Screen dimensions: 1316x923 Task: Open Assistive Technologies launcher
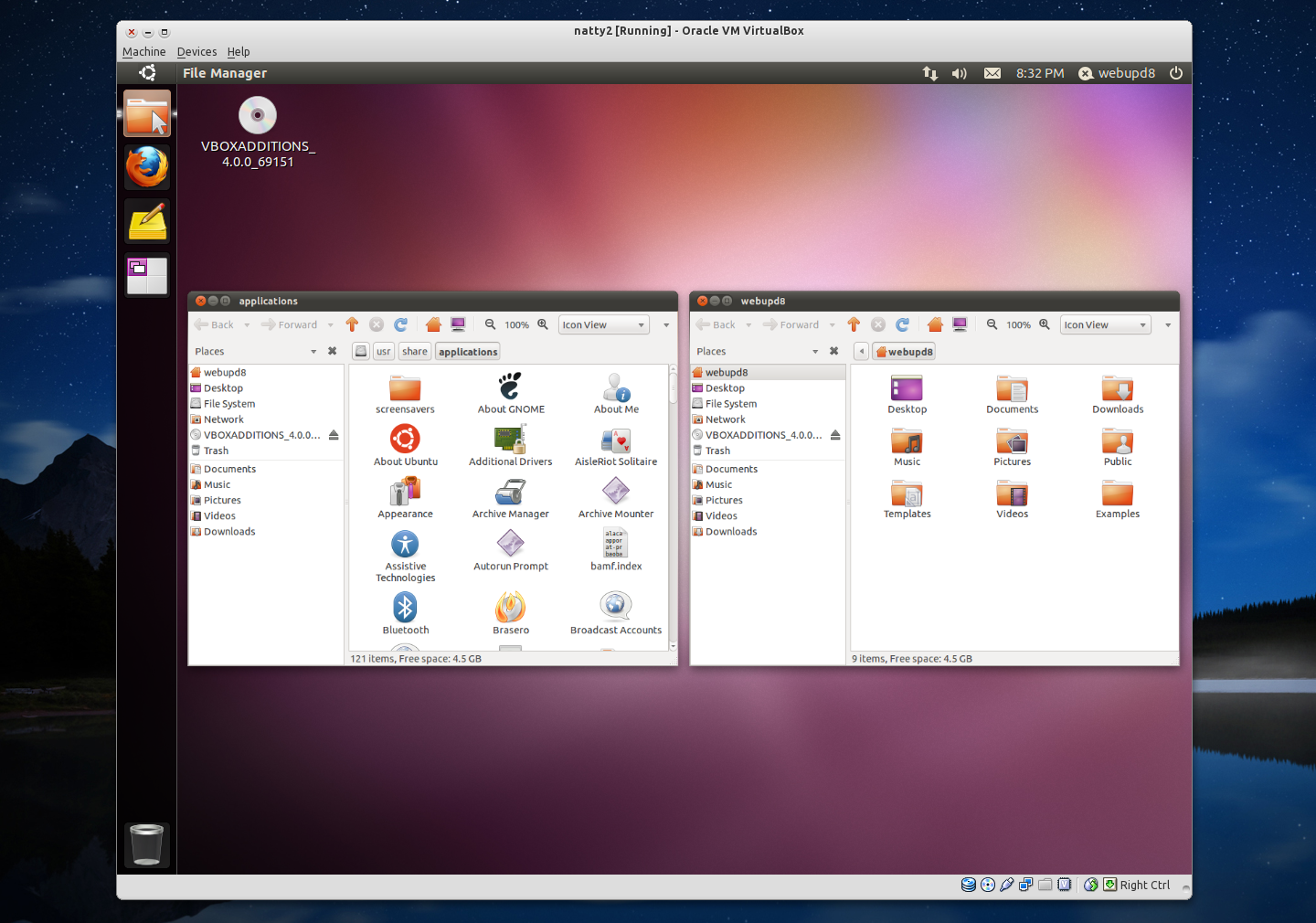[x=405, y=556]
